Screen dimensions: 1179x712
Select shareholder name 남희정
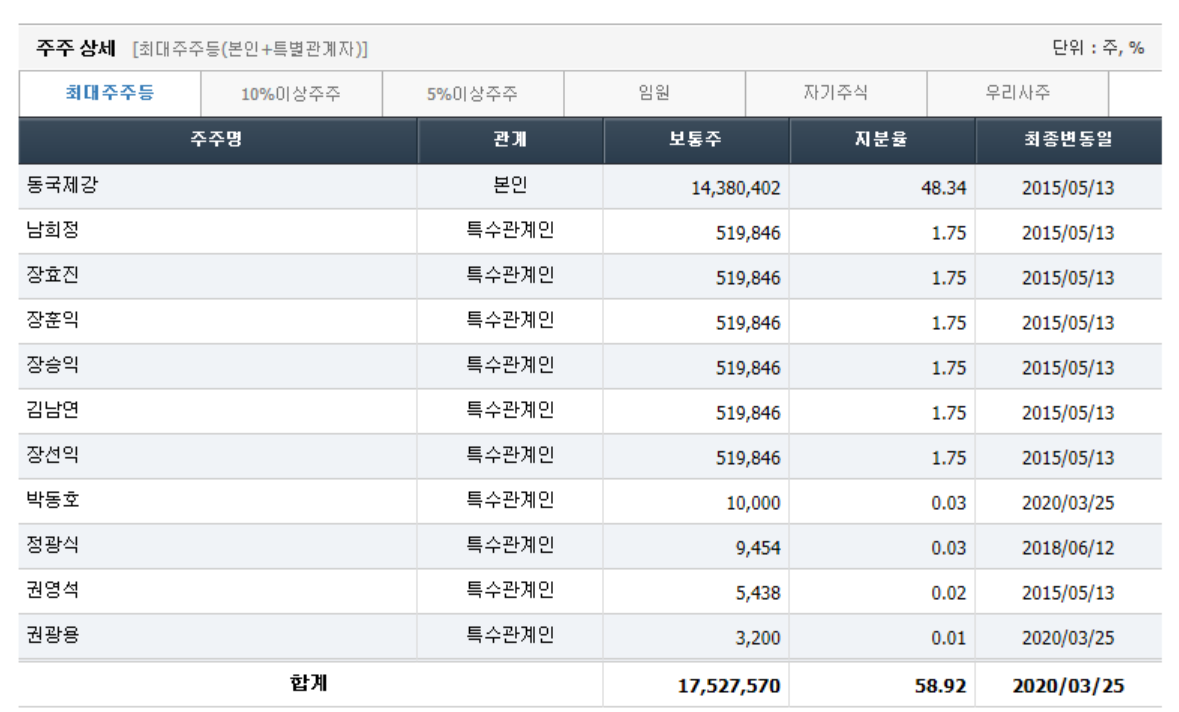click(53, 231)
